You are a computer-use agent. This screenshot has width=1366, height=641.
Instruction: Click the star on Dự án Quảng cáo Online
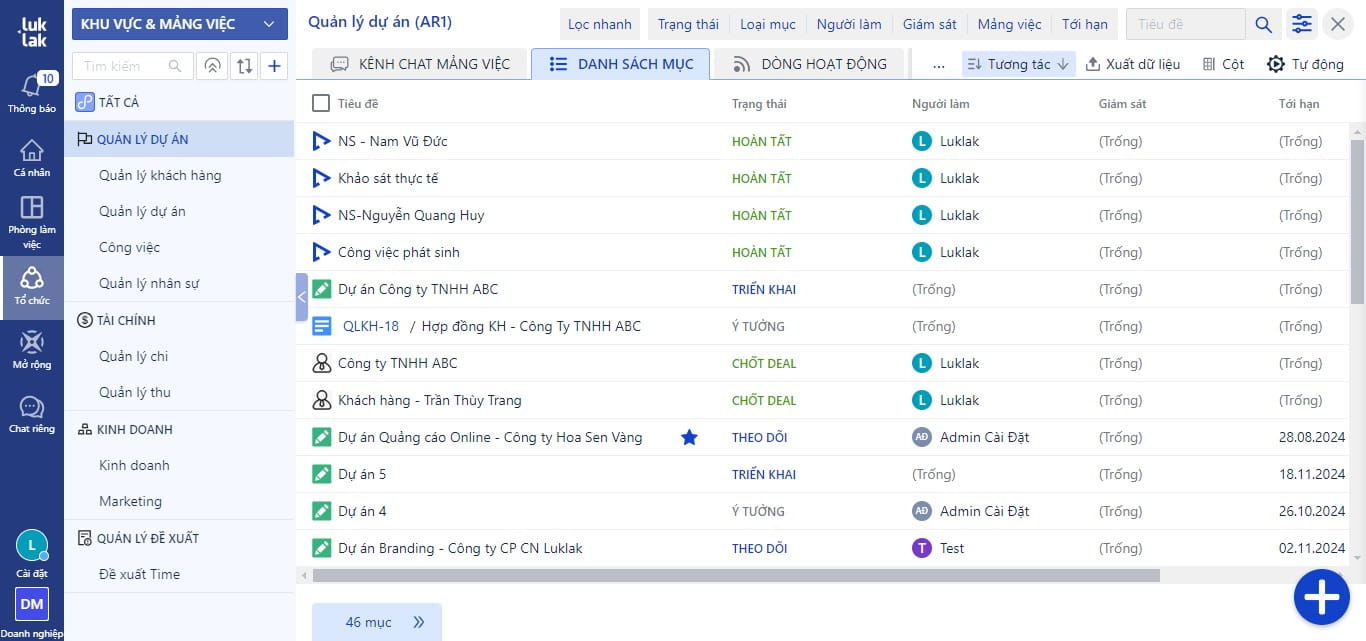[689, 437]
